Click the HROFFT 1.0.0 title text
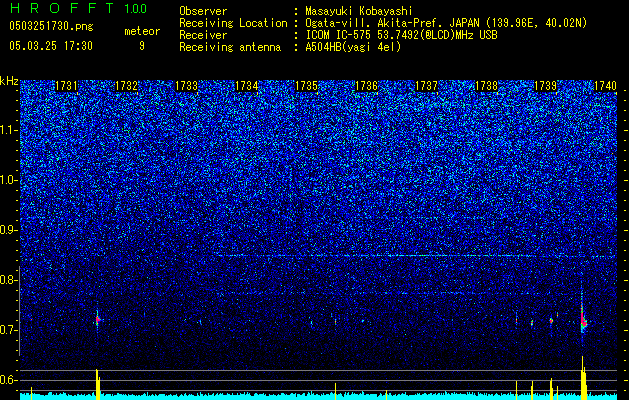 click(x=78, y=8)
